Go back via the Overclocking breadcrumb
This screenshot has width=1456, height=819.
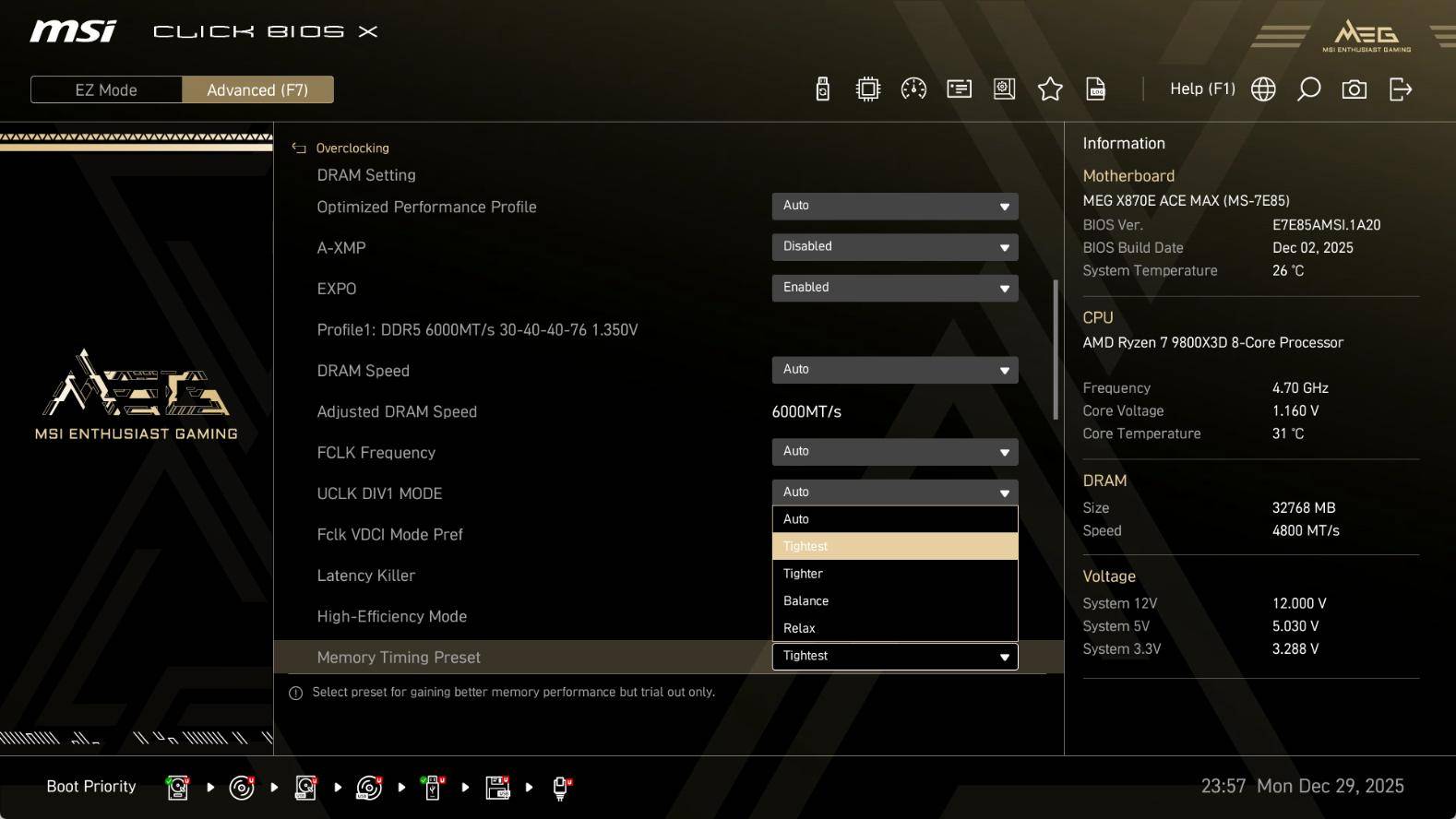click(352, 148)
